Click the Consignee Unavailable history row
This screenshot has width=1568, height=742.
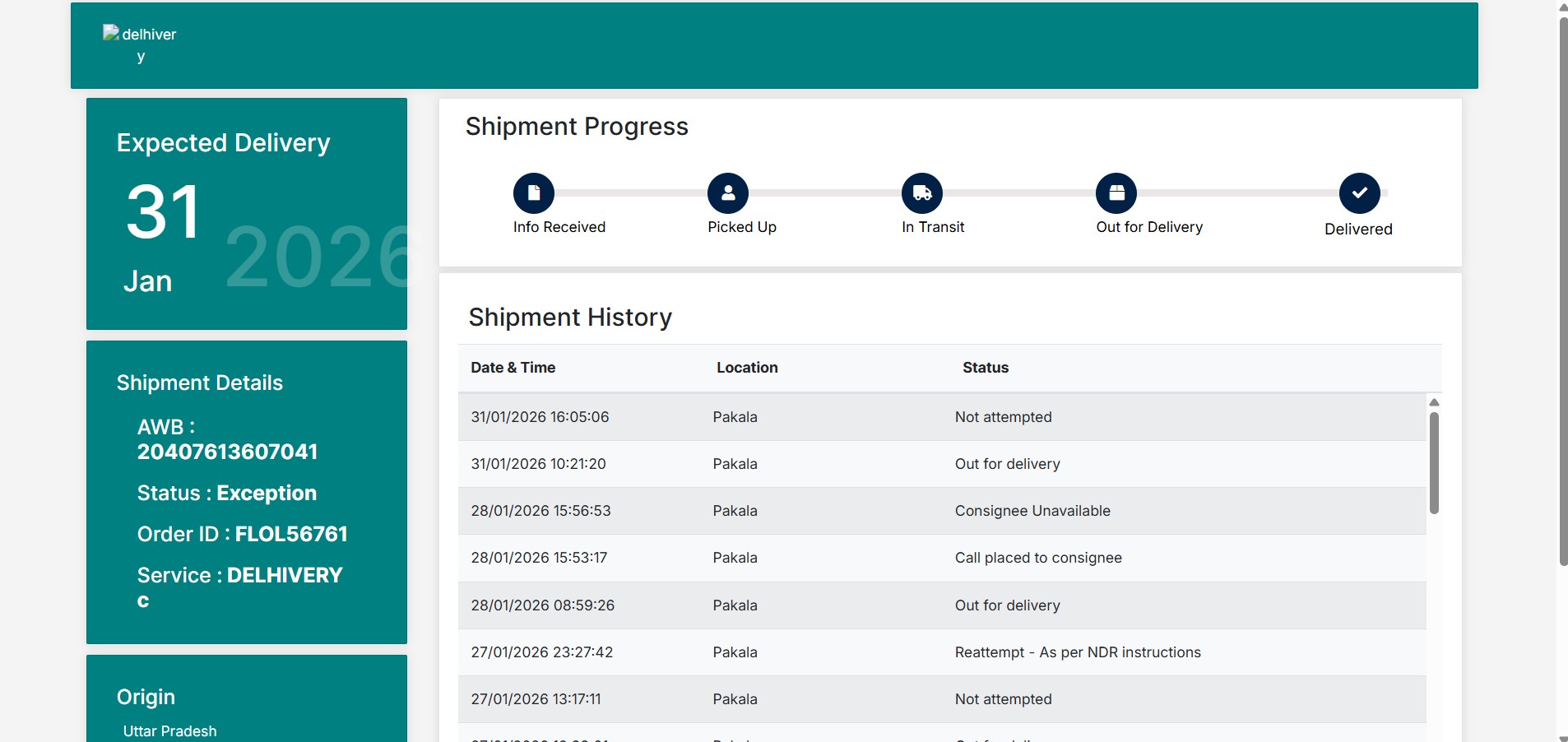(942, 511)
